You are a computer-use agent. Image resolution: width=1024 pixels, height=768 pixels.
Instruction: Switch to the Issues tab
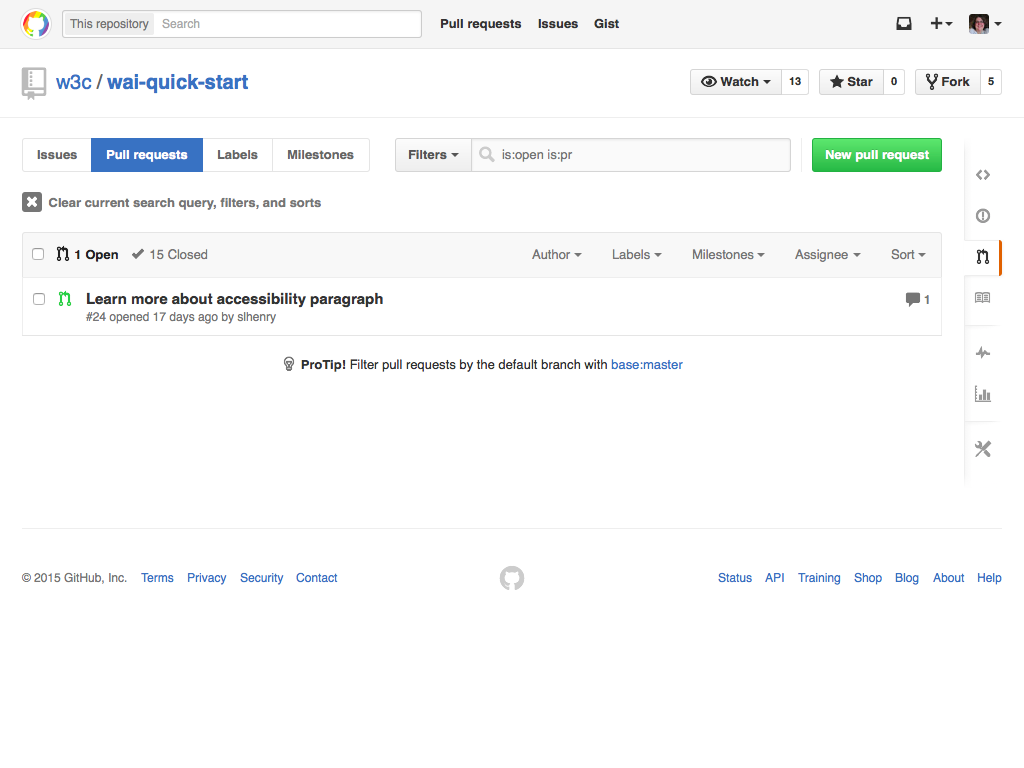[x=57, y=155]
